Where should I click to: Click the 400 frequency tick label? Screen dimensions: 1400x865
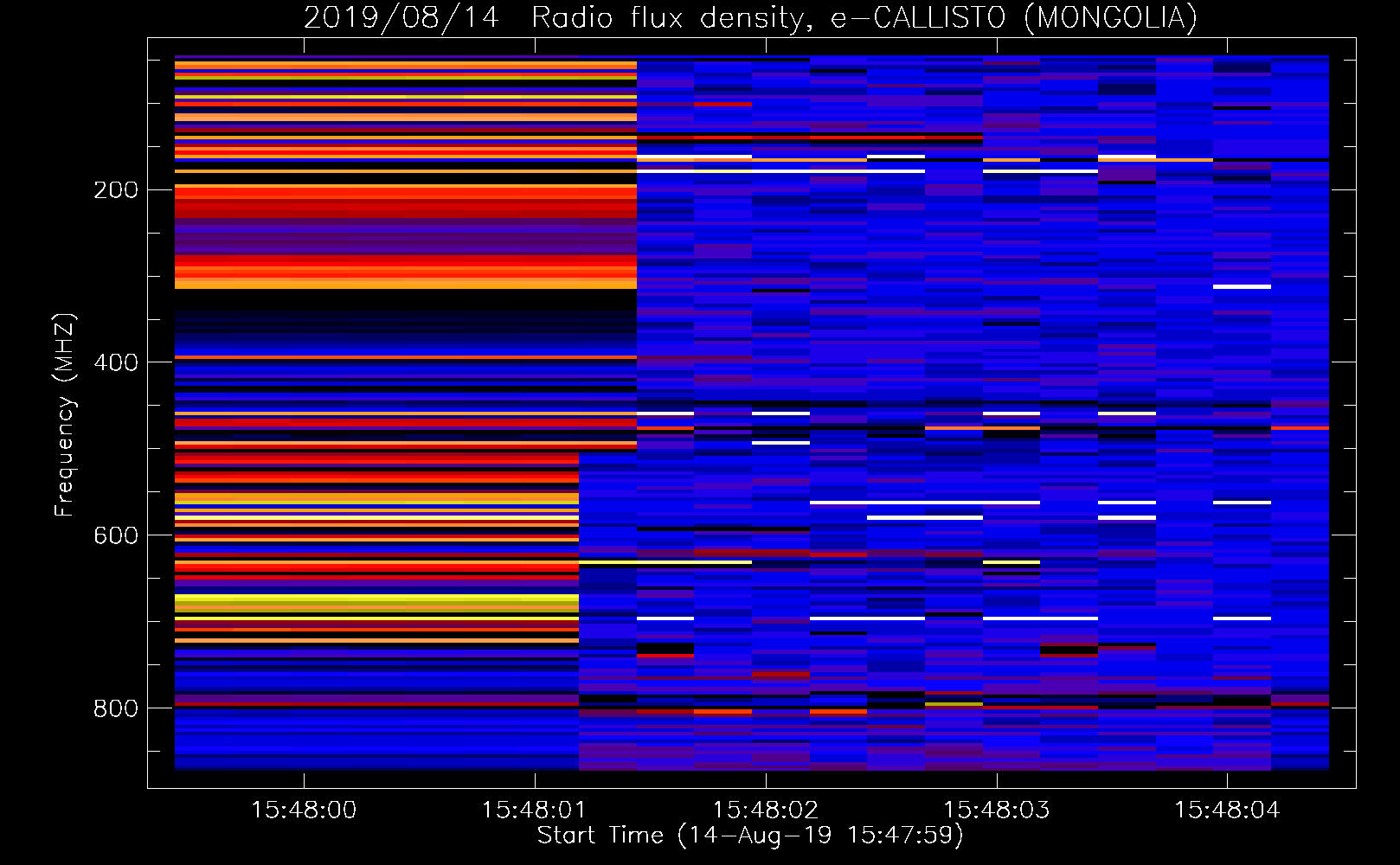point(116,362)
